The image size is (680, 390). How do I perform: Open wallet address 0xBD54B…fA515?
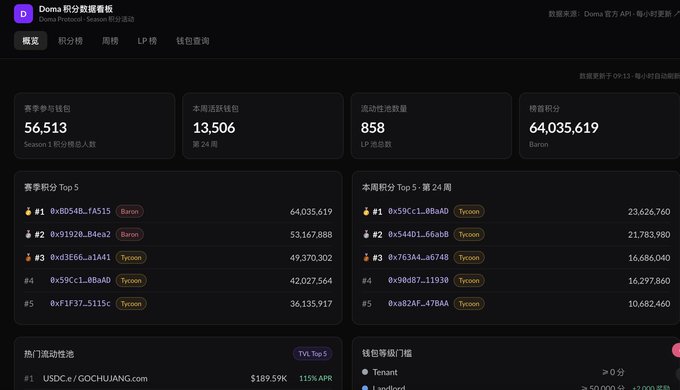click(x=80, y=211)
